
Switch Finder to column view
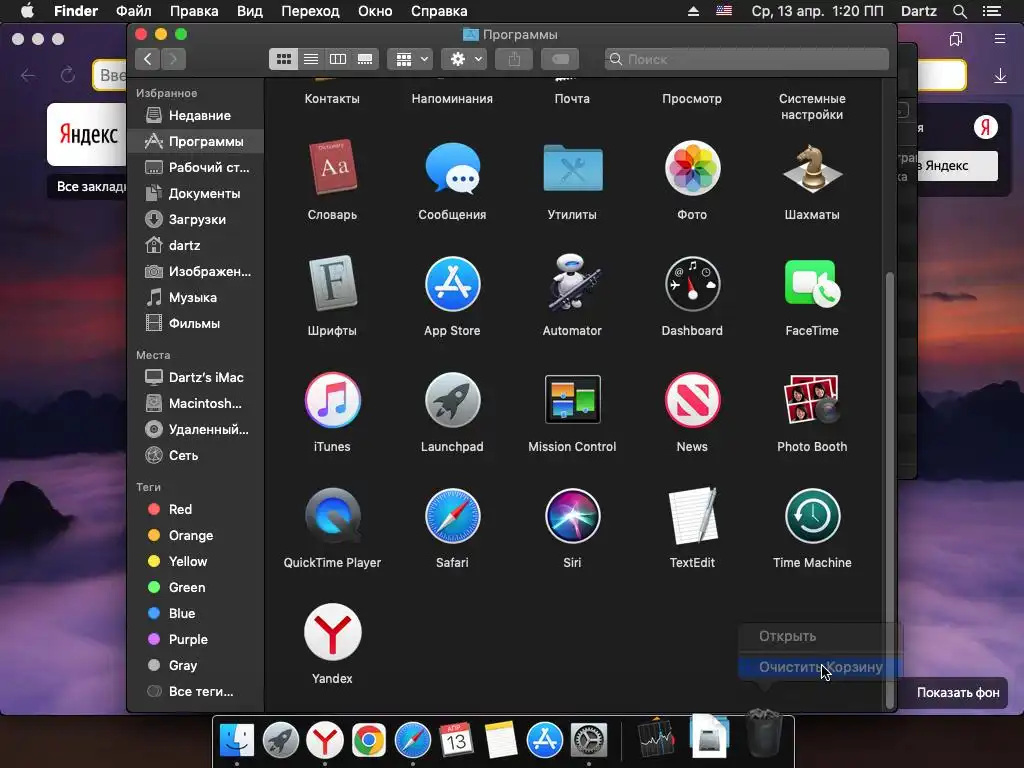338,59
